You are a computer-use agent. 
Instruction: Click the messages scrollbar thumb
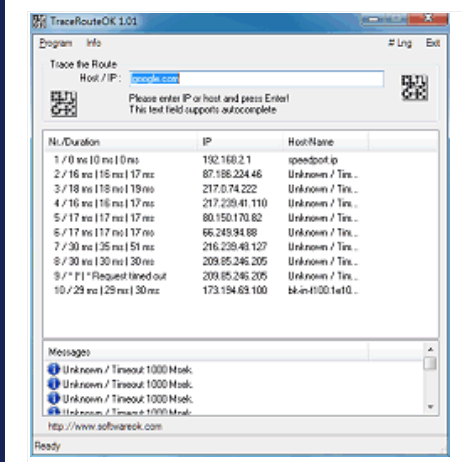pyautogui.click(x=430, y=363)
